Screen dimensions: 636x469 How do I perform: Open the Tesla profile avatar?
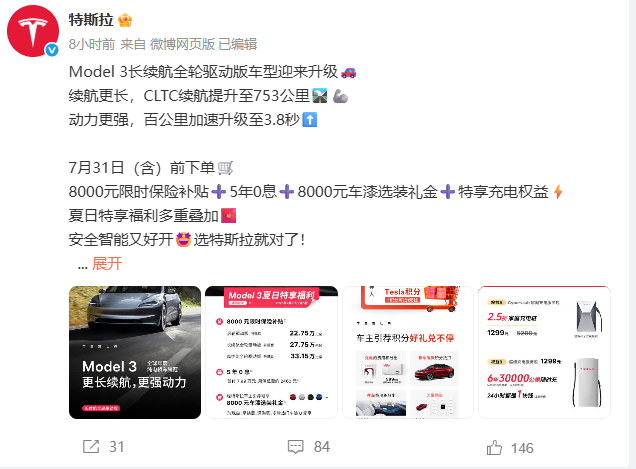click(x=32, y=31)
